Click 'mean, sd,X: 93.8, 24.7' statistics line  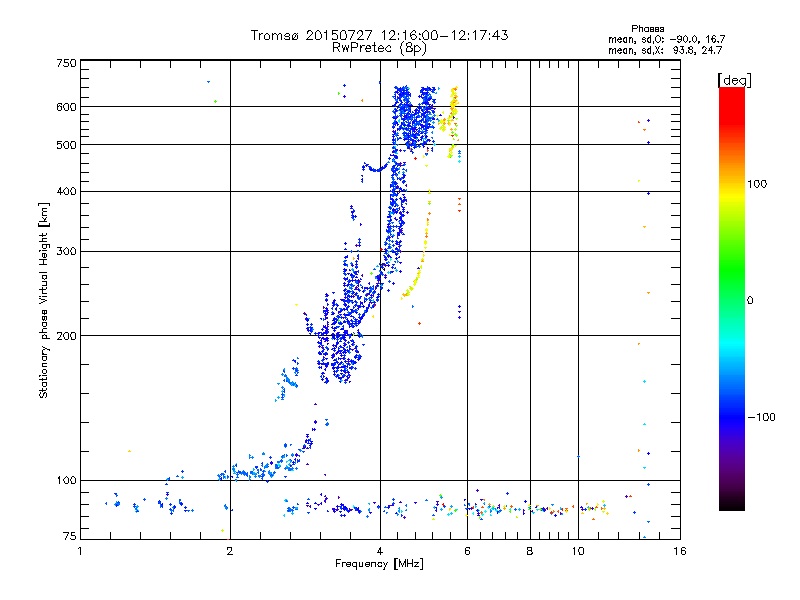click(x=665, y=50)
